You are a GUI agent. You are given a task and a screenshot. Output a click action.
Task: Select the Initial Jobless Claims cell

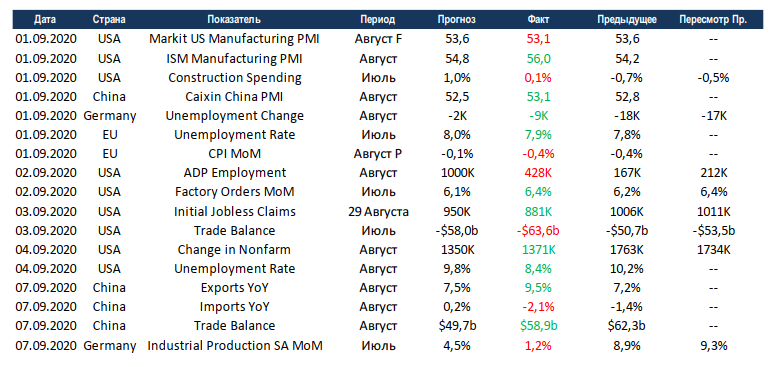235,211
